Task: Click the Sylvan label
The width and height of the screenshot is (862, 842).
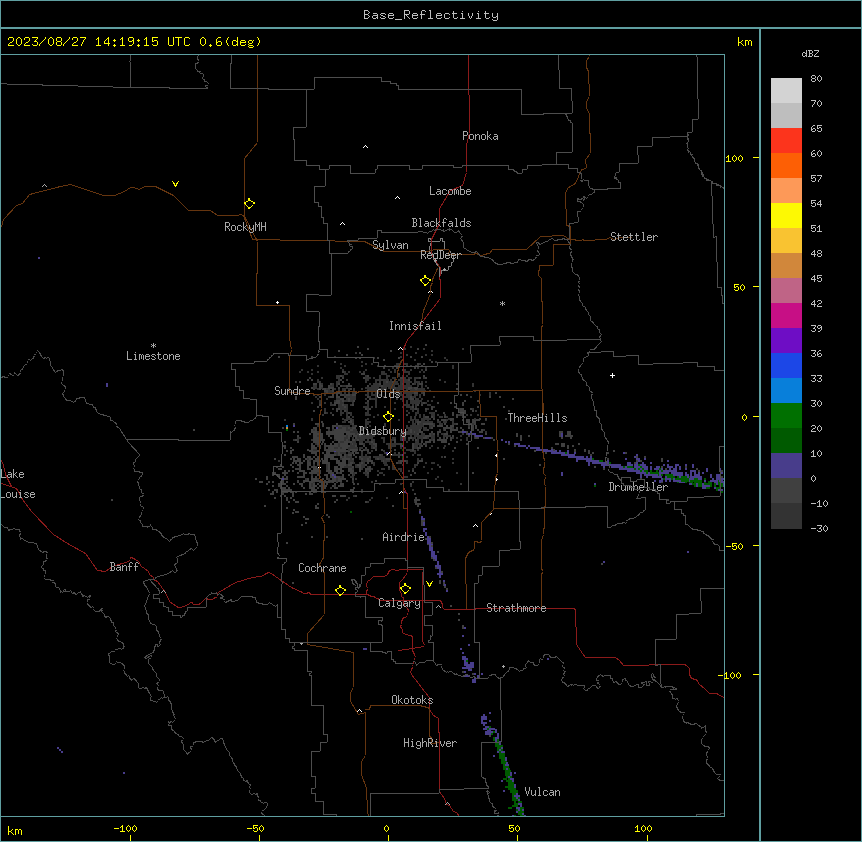Action: click(390, 245)
